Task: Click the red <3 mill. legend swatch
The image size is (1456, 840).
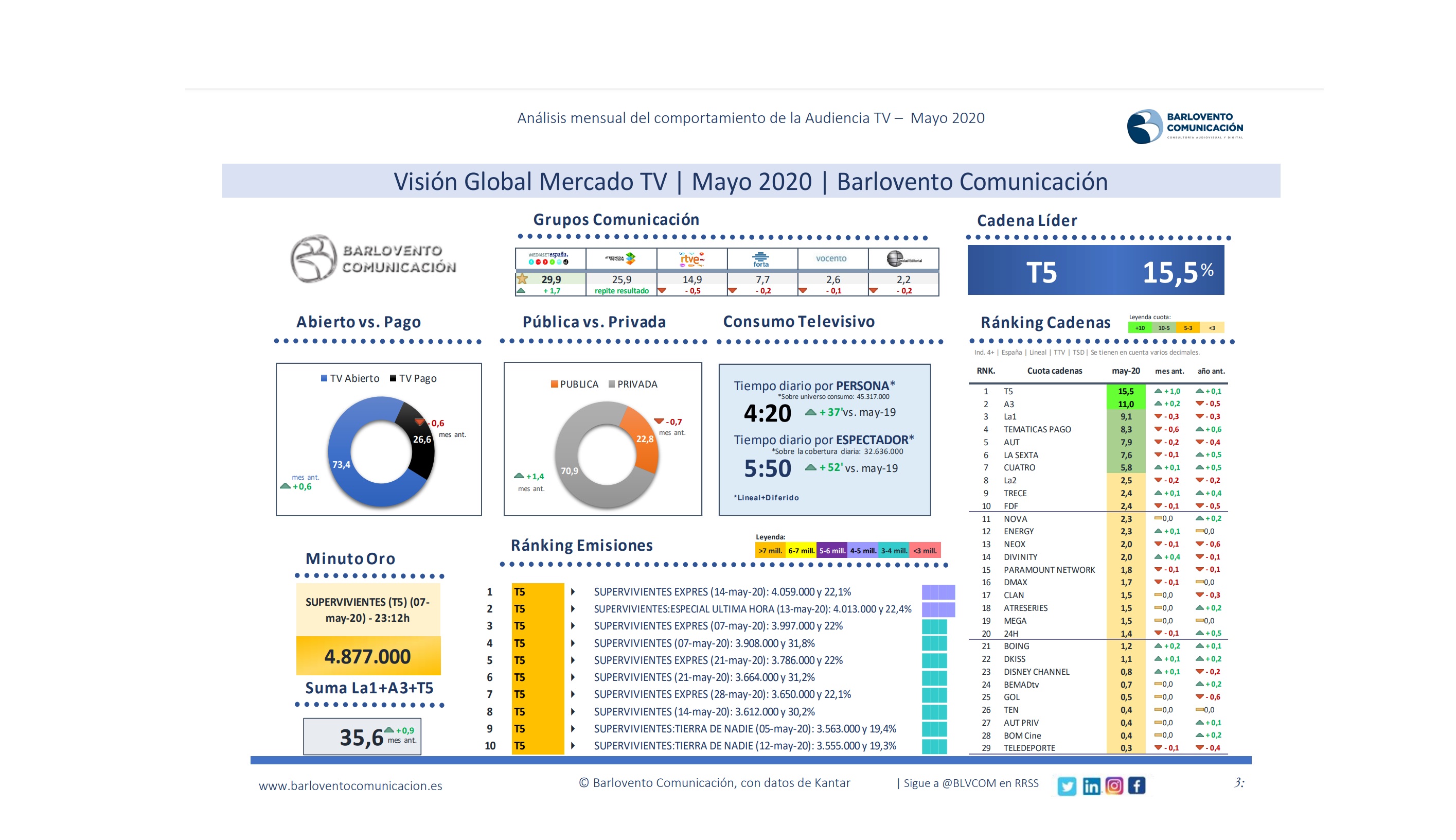Action: pyautogui.click(x=925, y=550)
